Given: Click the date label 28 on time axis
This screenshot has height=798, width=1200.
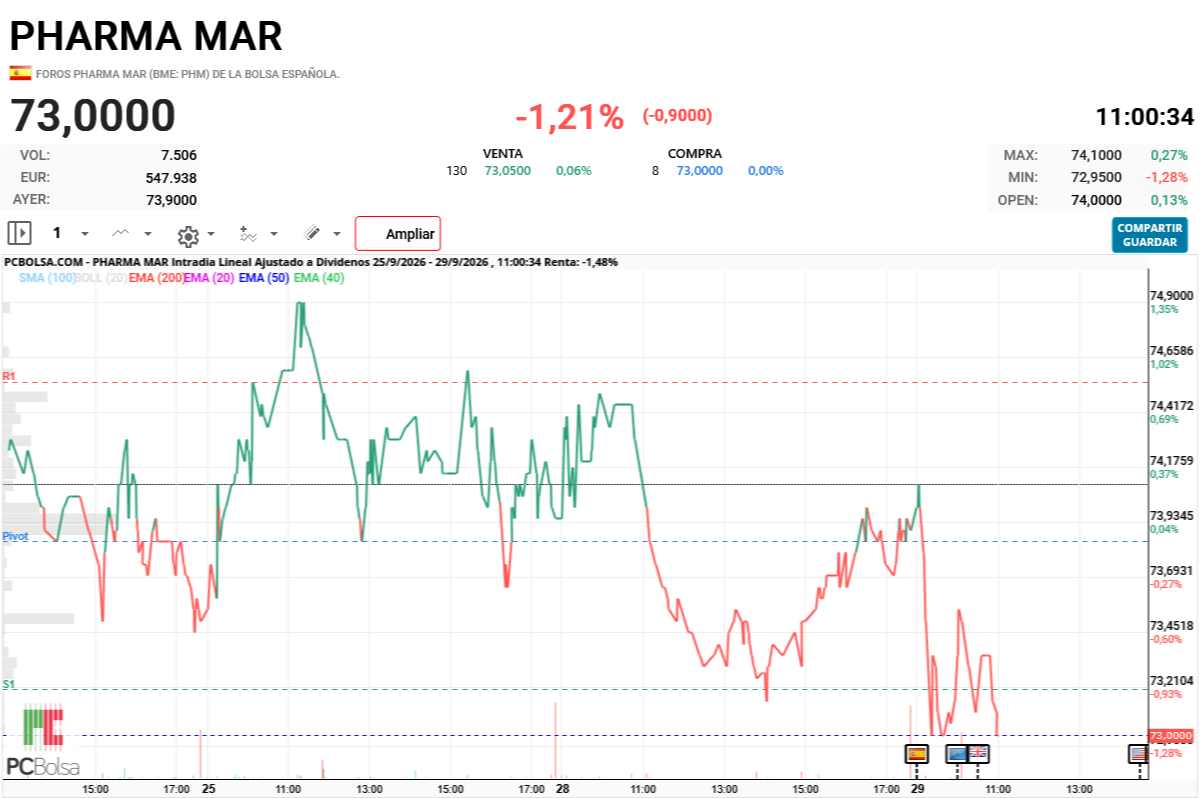Looking at the screenshot, I should [x=563, y=788].
